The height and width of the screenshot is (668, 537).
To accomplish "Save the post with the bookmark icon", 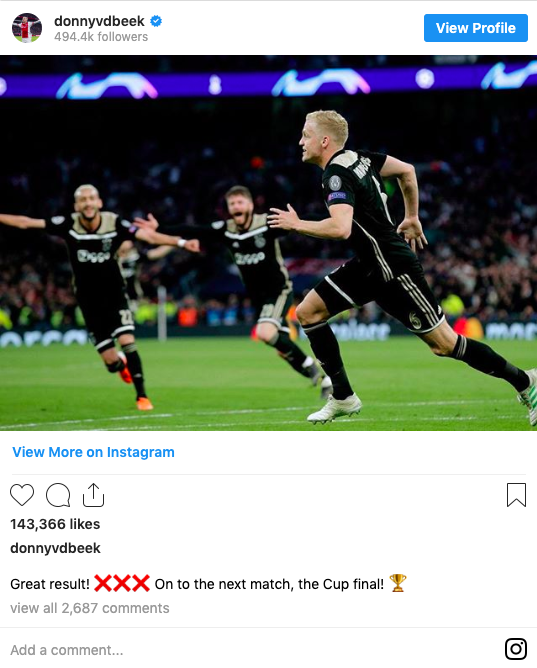I will point(516,495).
